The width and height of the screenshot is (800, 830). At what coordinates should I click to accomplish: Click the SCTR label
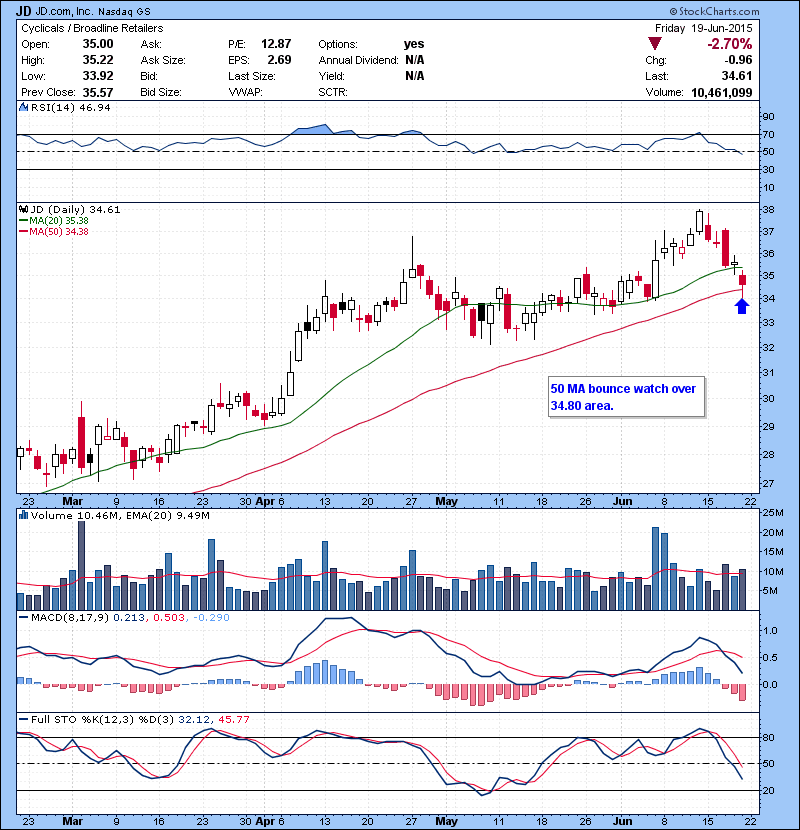tap(333, 92)
